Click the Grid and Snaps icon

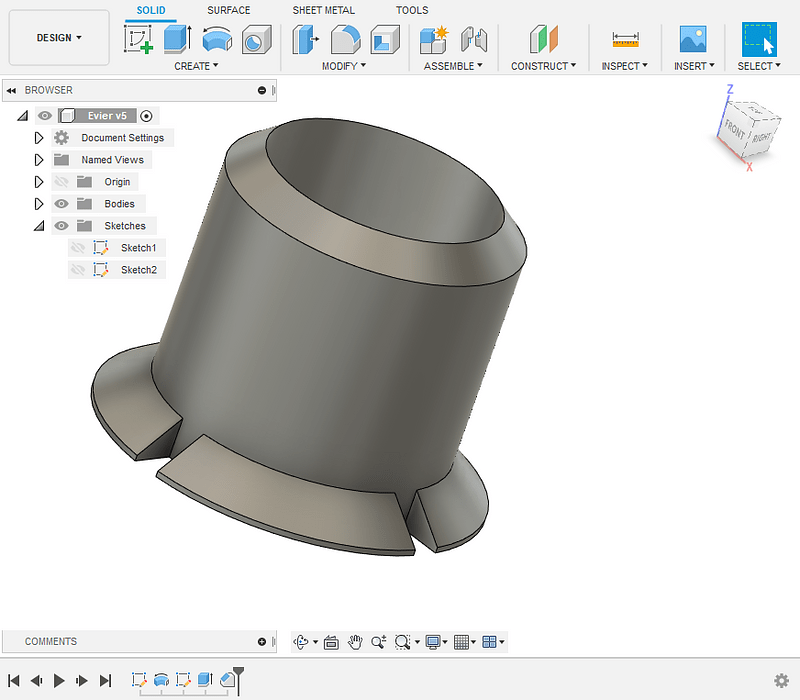click(461, 642)
